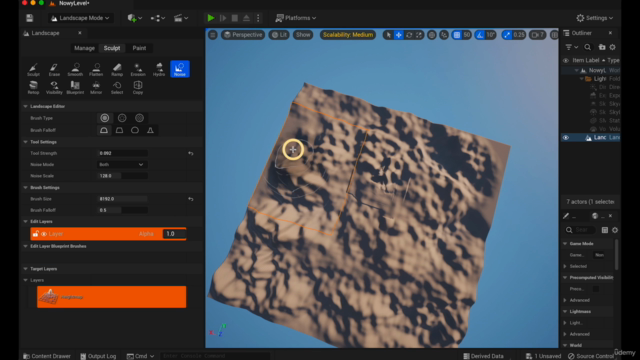640x360 pixels.
Task: Collapse the Tool Settings section
Action: [25, 142]
